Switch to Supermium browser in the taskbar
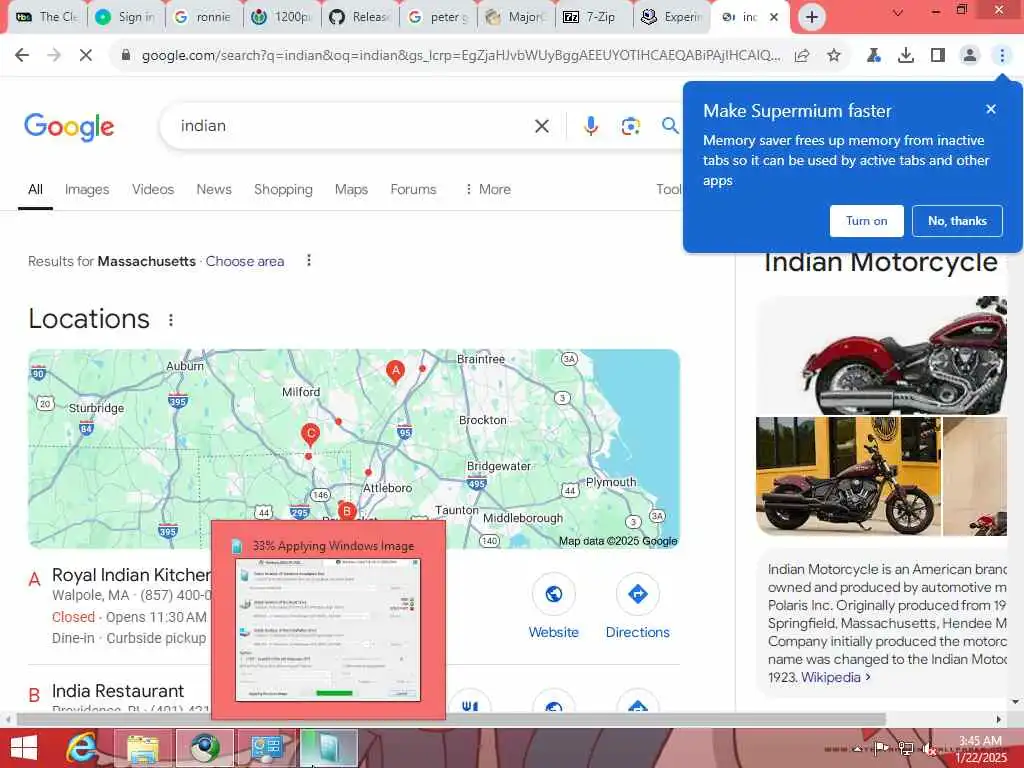The width and height of the screenshot is (1024, 768). click(205, 748)
